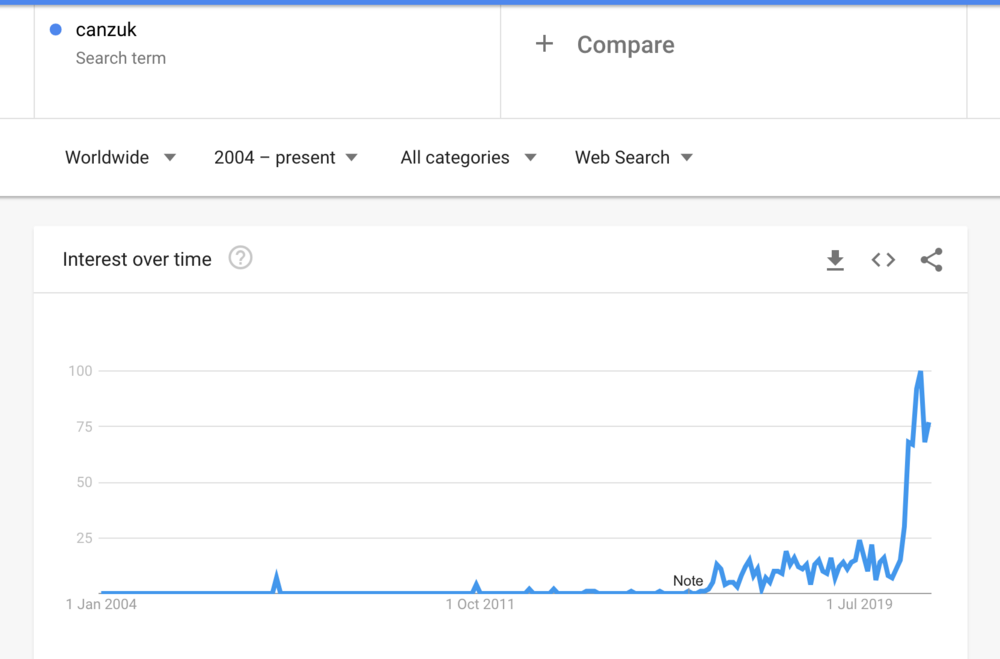Select the peak value of 100 on chart
The height and width of the screenshot is (659, 1000).
point(920,372)
